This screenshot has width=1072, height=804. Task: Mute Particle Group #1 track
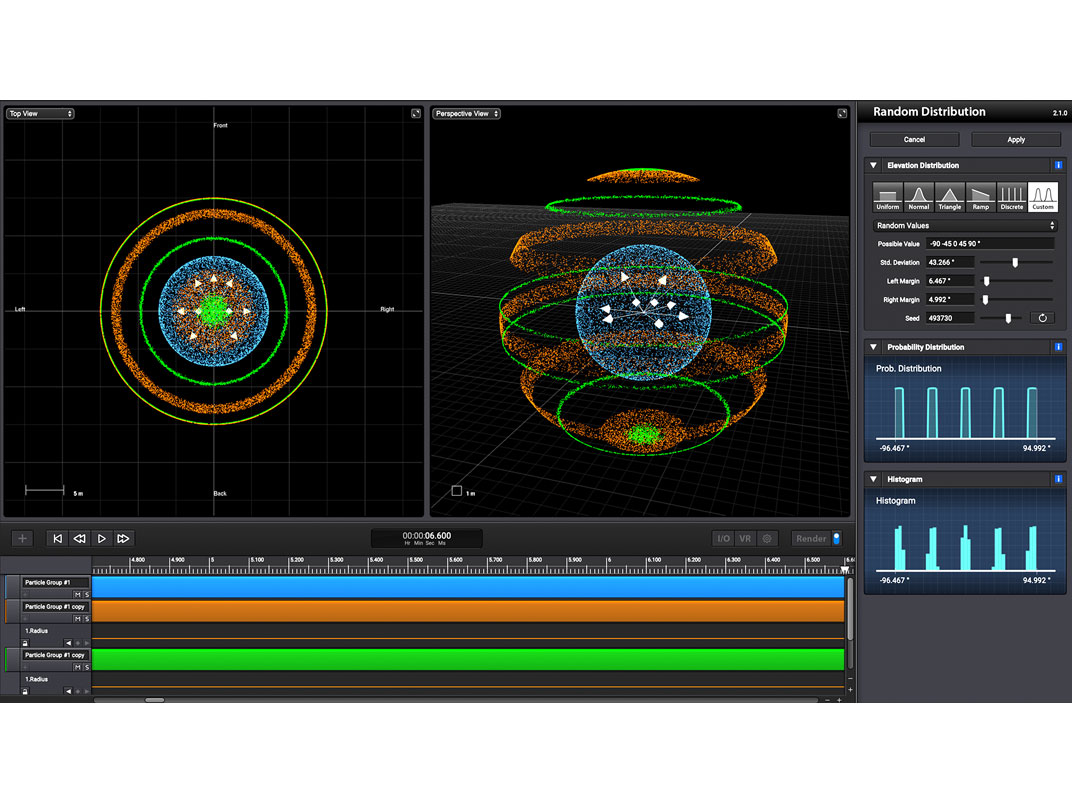77,595
